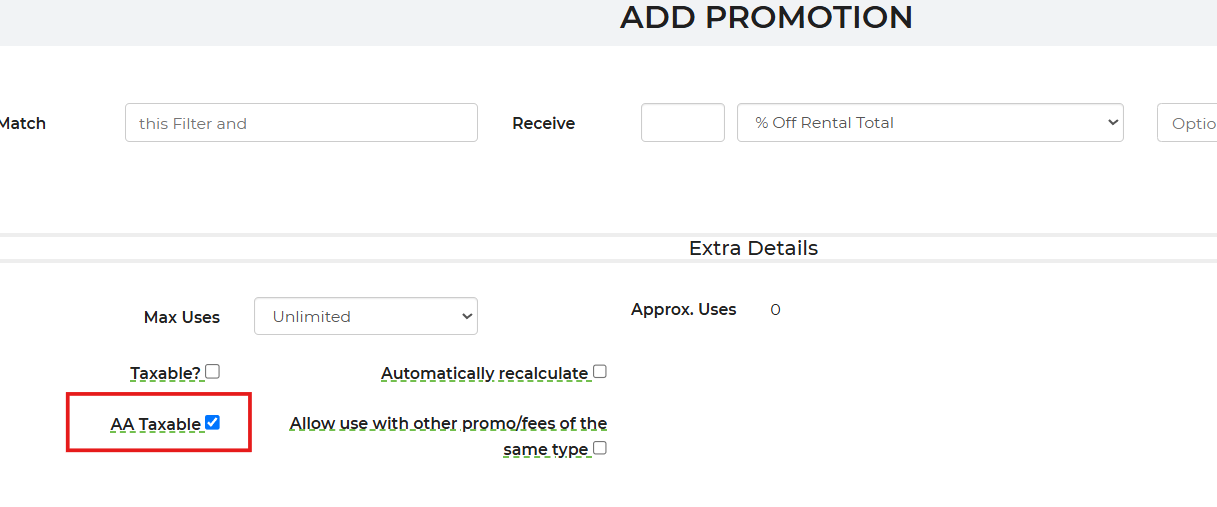The width and height of the screenshot is (1217, 507).
Task: Click the 'AA Taxable' label text
Action: click(x=156, y=424)
